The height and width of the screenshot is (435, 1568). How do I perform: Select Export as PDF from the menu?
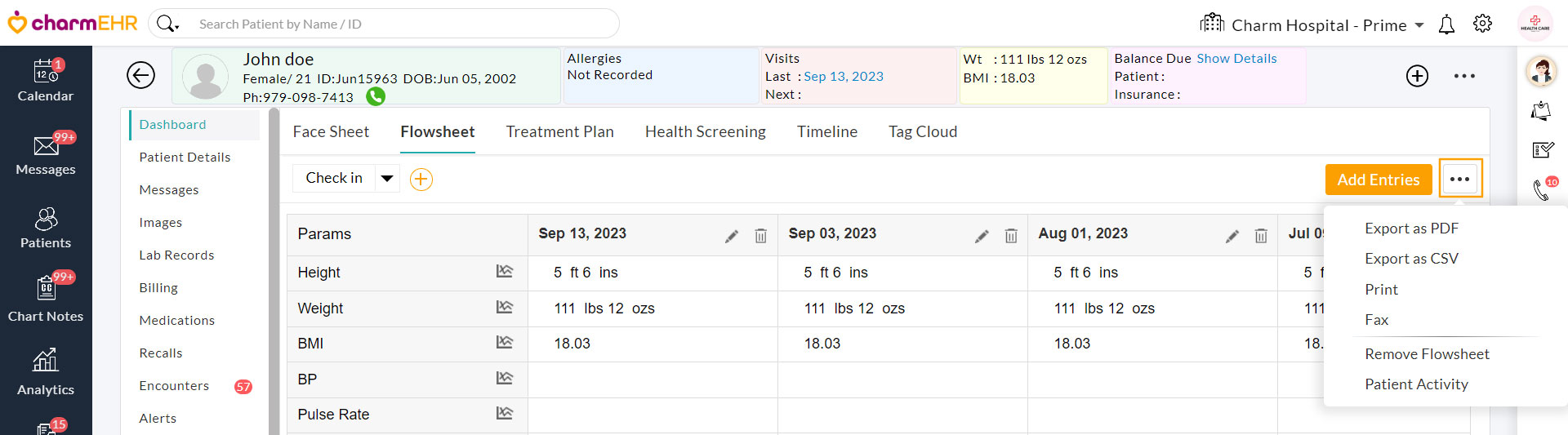(1411, 229)
